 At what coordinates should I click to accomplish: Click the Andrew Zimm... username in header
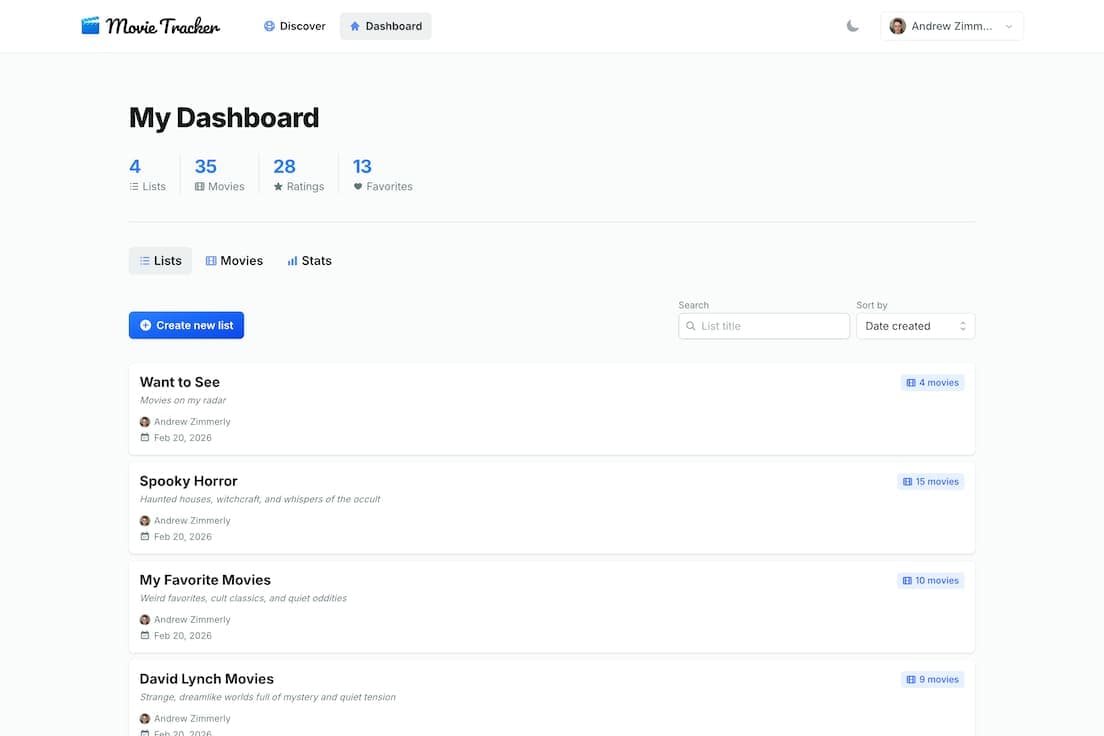(x=951, y=26)
